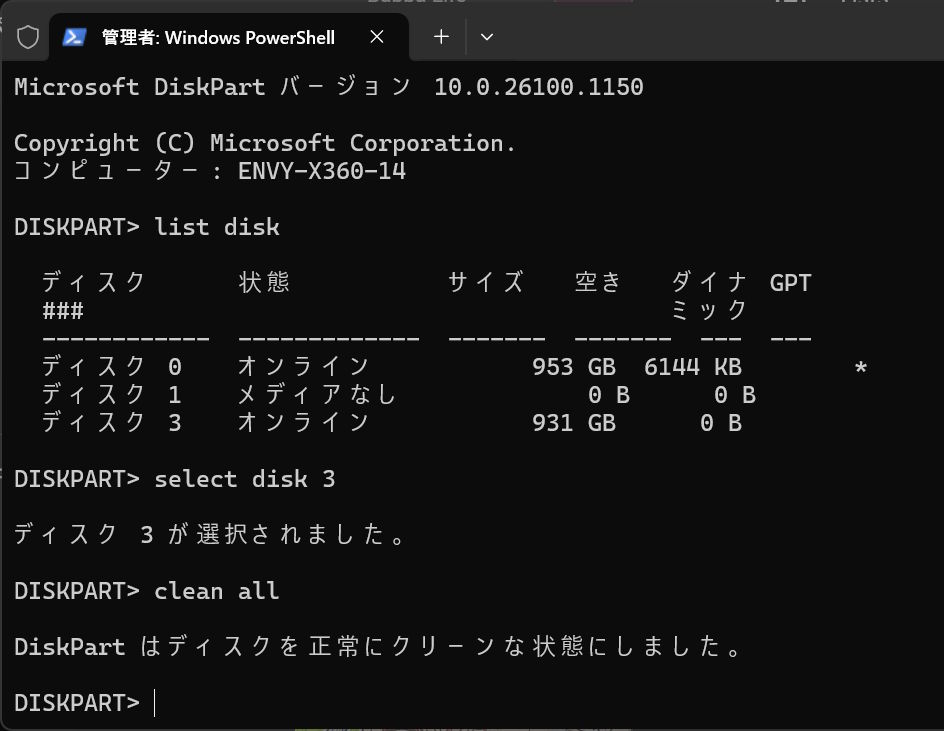This screenshot has height=731, width=944.
Task: Click the ENVY-X360-14 computer name
Action: (x=321, y=171)
